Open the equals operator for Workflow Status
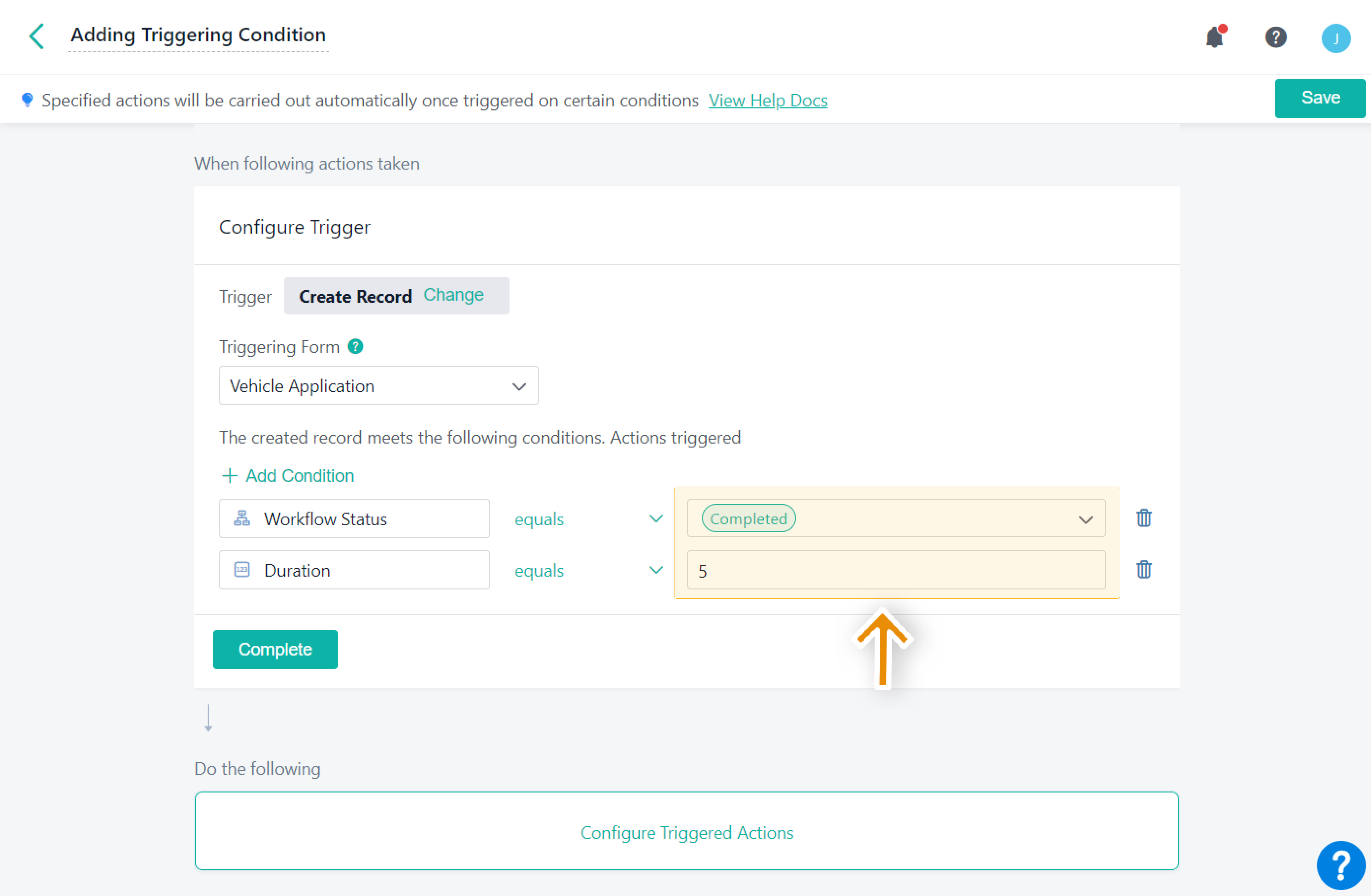The image size is (1371, 896). coord(589,519)
